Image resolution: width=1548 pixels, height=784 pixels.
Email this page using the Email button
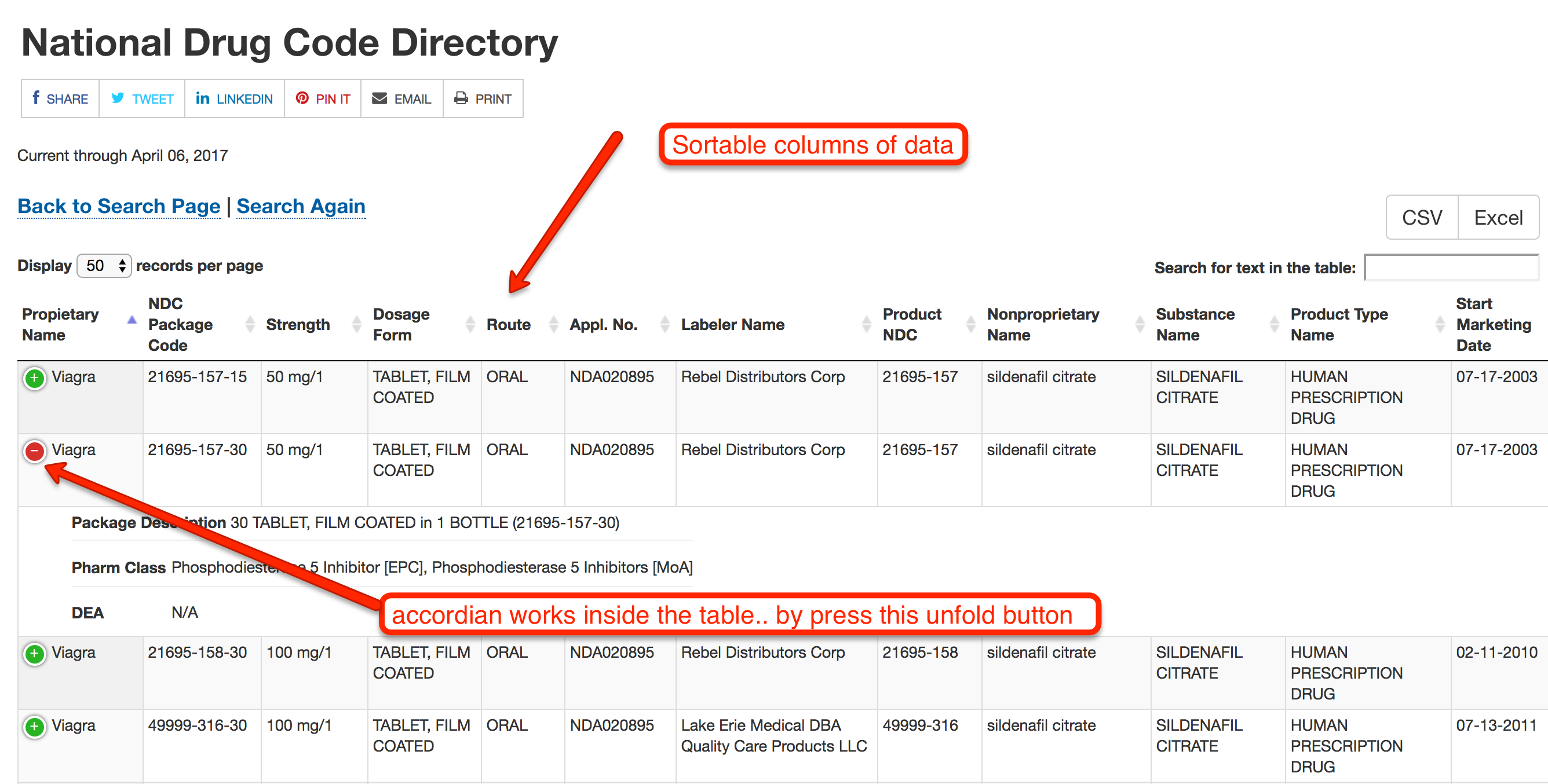(402, 98)
